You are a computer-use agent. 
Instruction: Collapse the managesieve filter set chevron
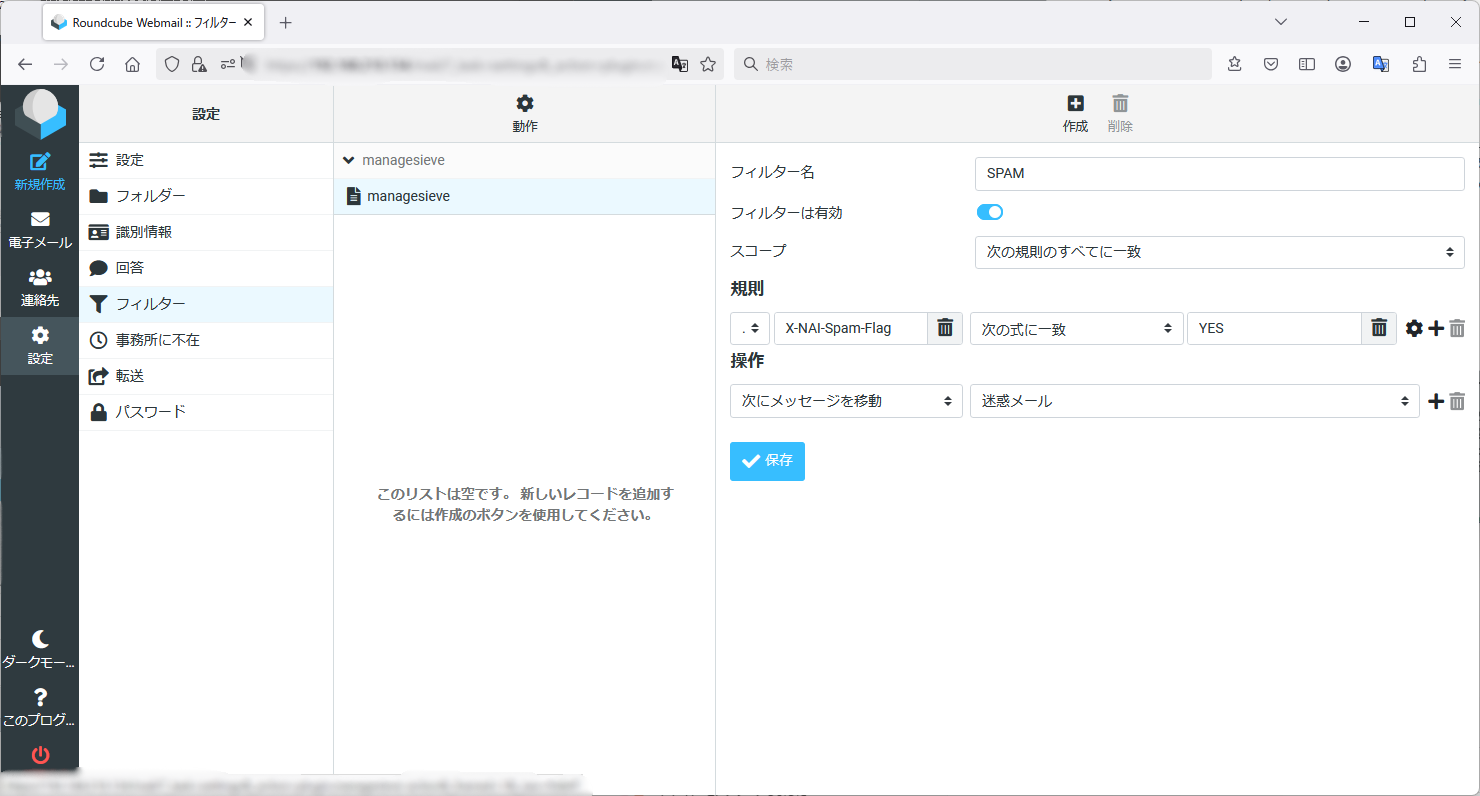click(x=348, y=159)
